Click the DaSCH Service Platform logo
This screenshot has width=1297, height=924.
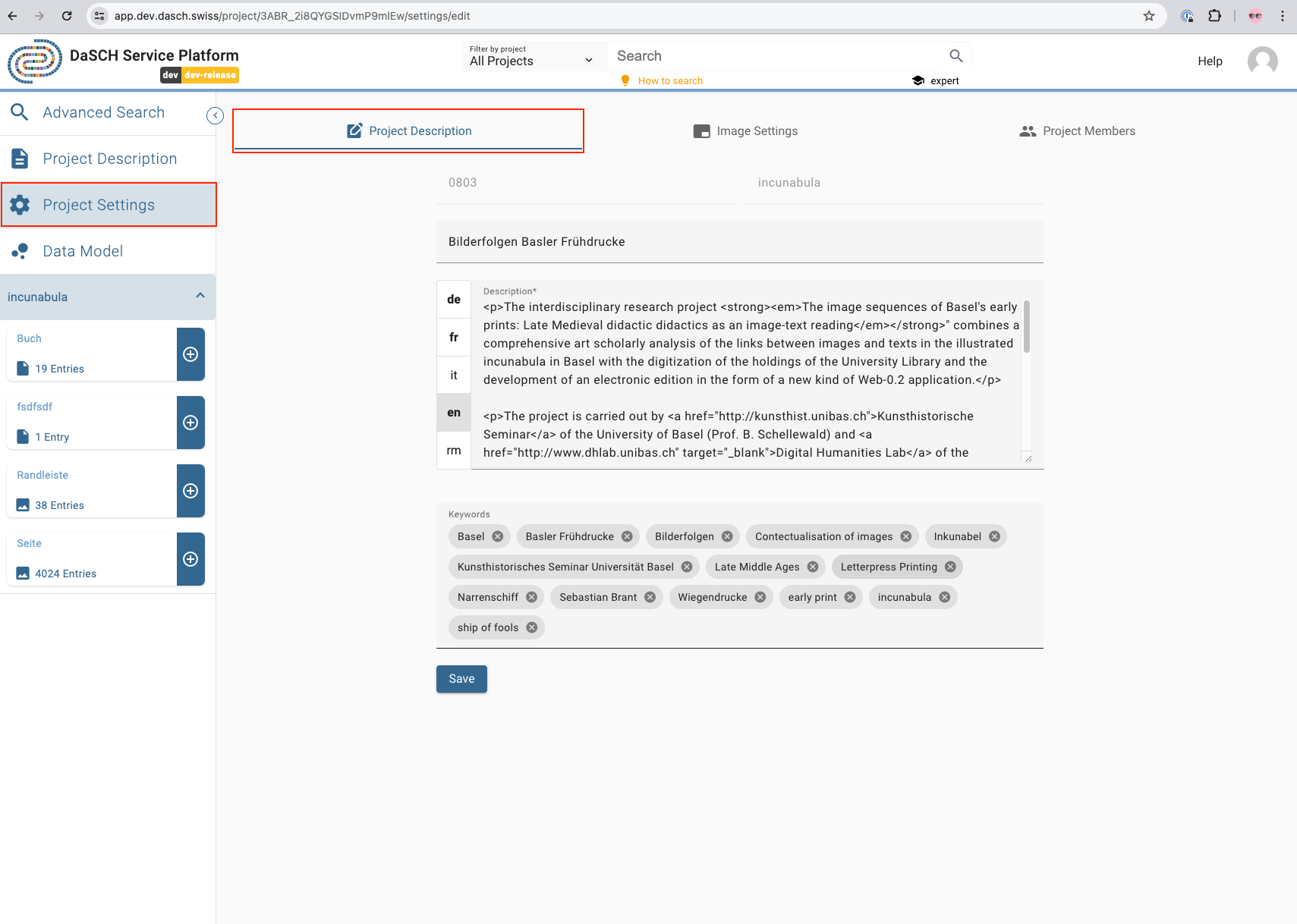36,61
